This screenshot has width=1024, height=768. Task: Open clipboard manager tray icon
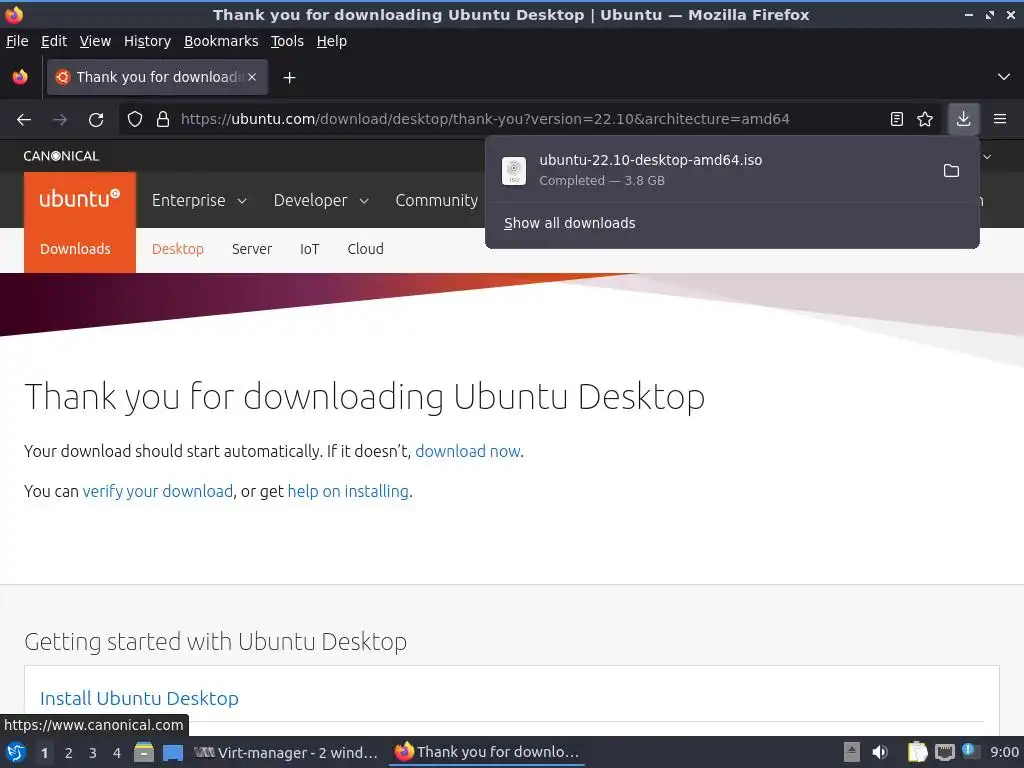(917, 752)
